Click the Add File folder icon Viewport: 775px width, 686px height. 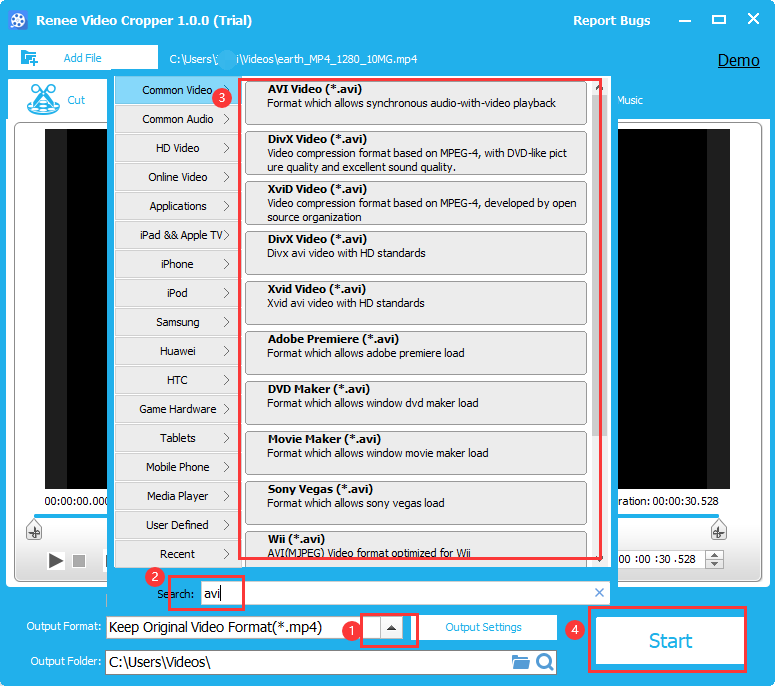point(29,58)
